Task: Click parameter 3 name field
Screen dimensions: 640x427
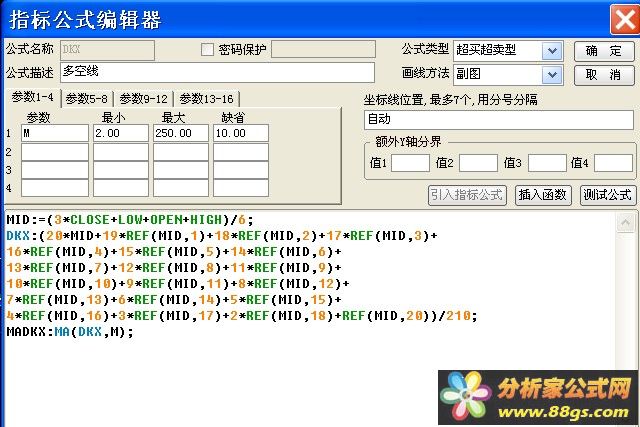Action: [55, 170]
